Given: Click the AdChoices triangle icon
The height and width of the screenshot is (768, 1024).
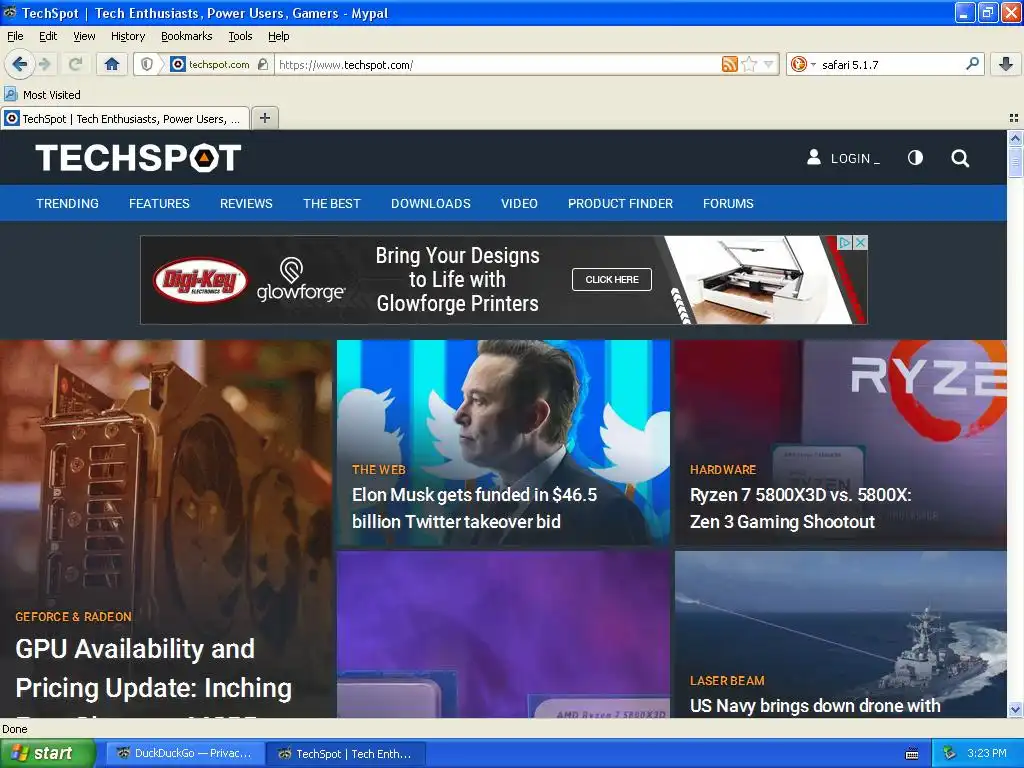Looking at the screenshot, I should (845, 242).
